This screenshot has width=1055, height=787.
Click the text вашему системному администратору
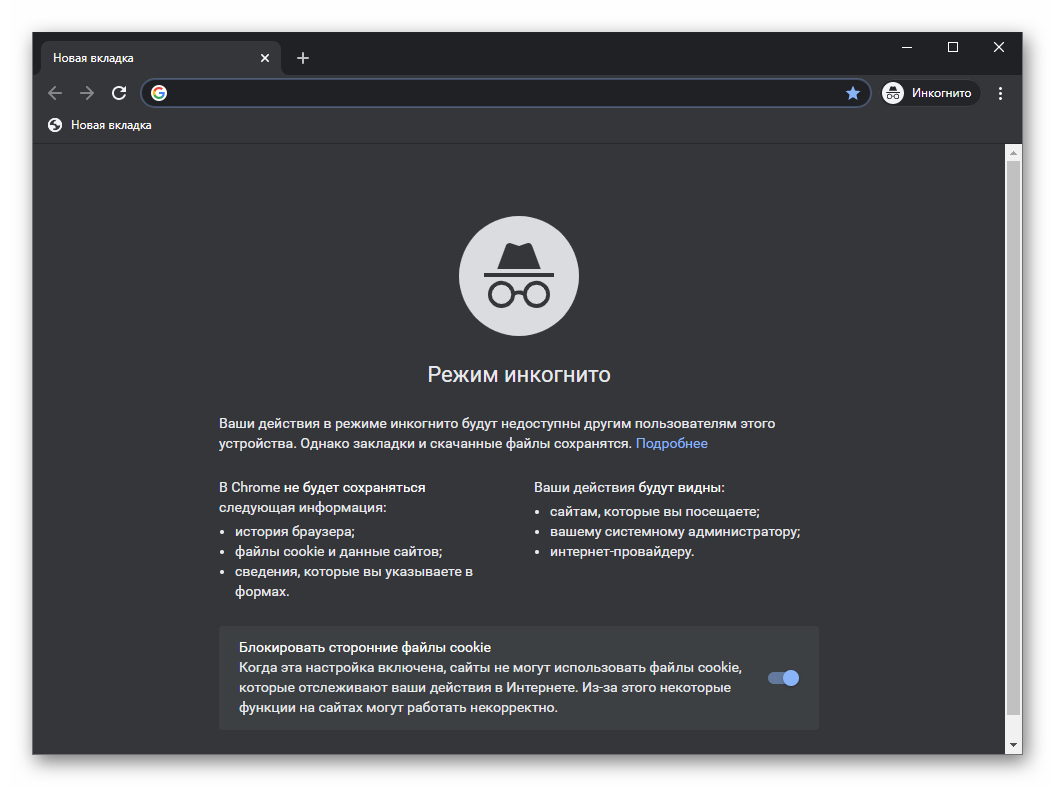coord(675,531)
